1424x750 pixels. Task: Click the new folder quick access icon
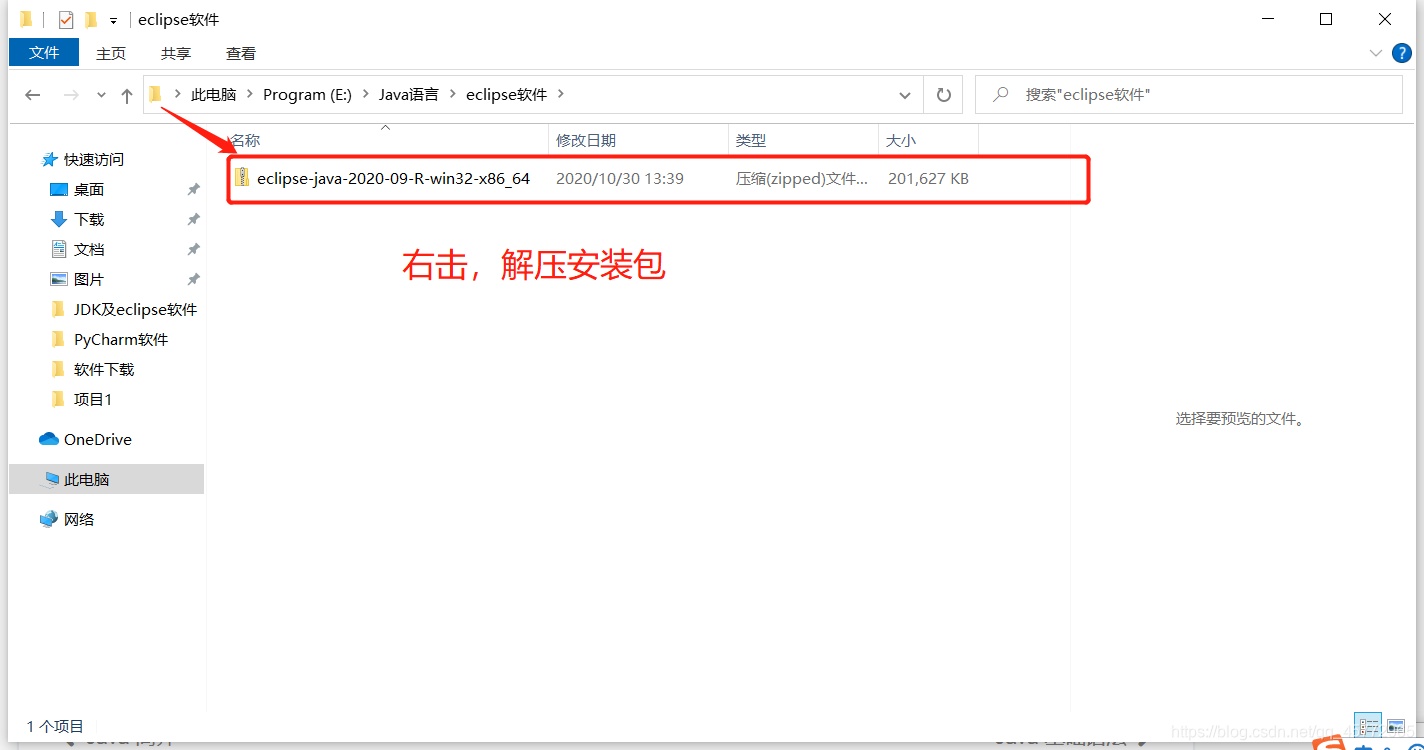[91, 20]
